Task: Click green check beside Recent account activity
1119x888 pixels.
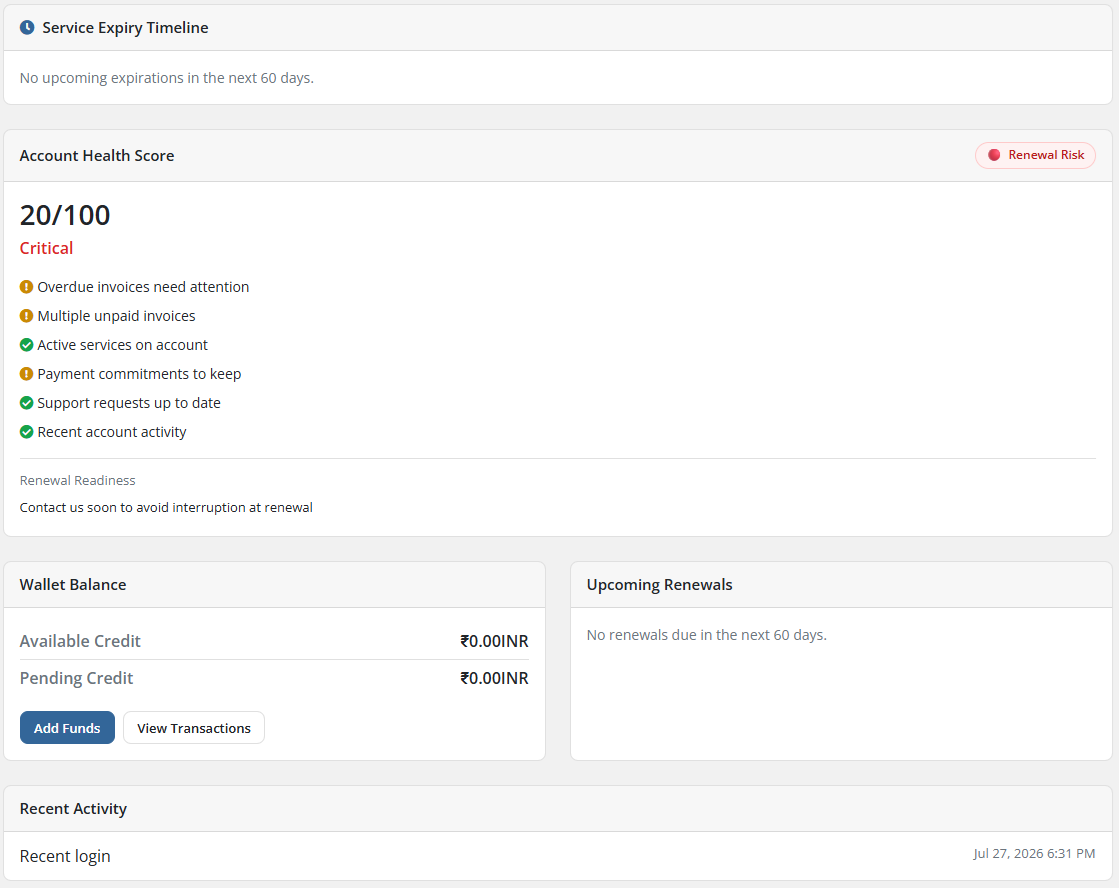Action: pos(26,433)
